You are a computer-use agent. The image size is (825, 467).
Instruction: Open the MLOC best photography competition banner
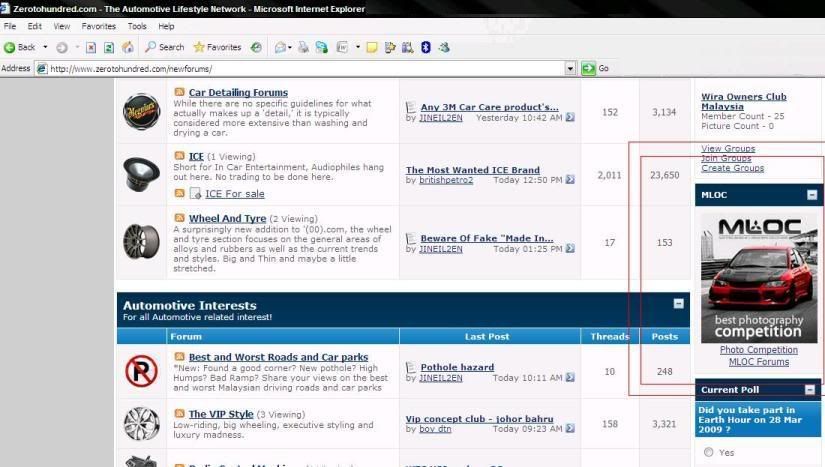tap(759, 277)
